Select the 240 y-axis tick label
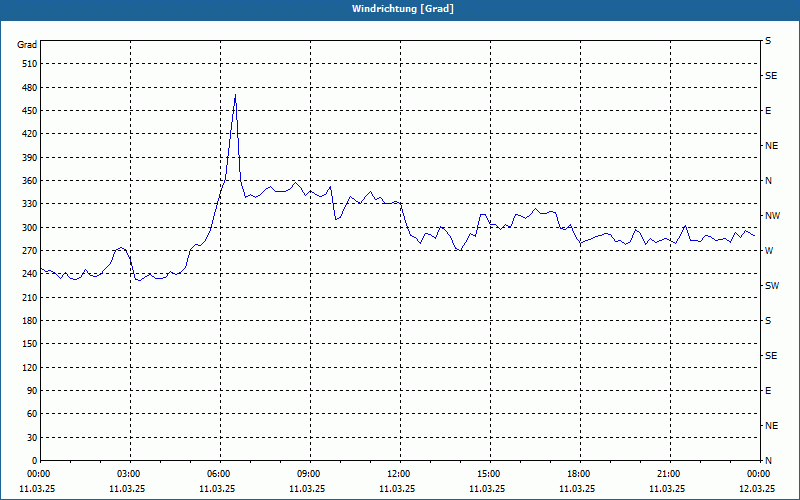The width and height of the screenshot is (800, 500). pos(30,274)
